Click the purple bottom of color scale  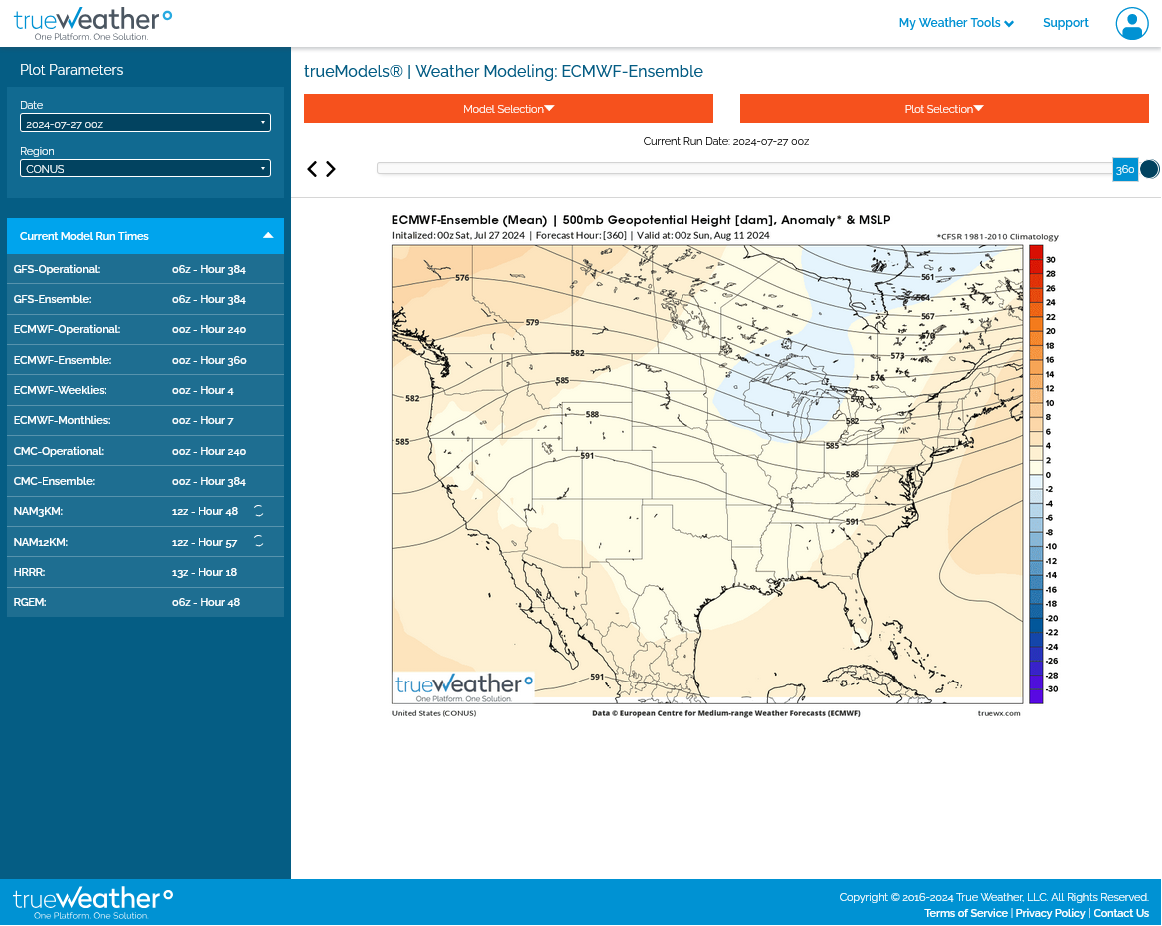point(1036,696)
